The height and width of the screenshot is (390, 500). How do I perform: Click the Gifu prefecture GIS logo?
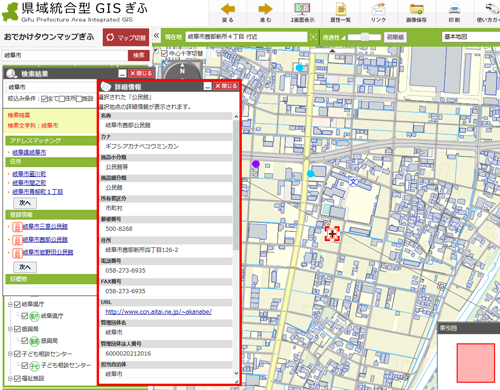click(x=10, y=12)
